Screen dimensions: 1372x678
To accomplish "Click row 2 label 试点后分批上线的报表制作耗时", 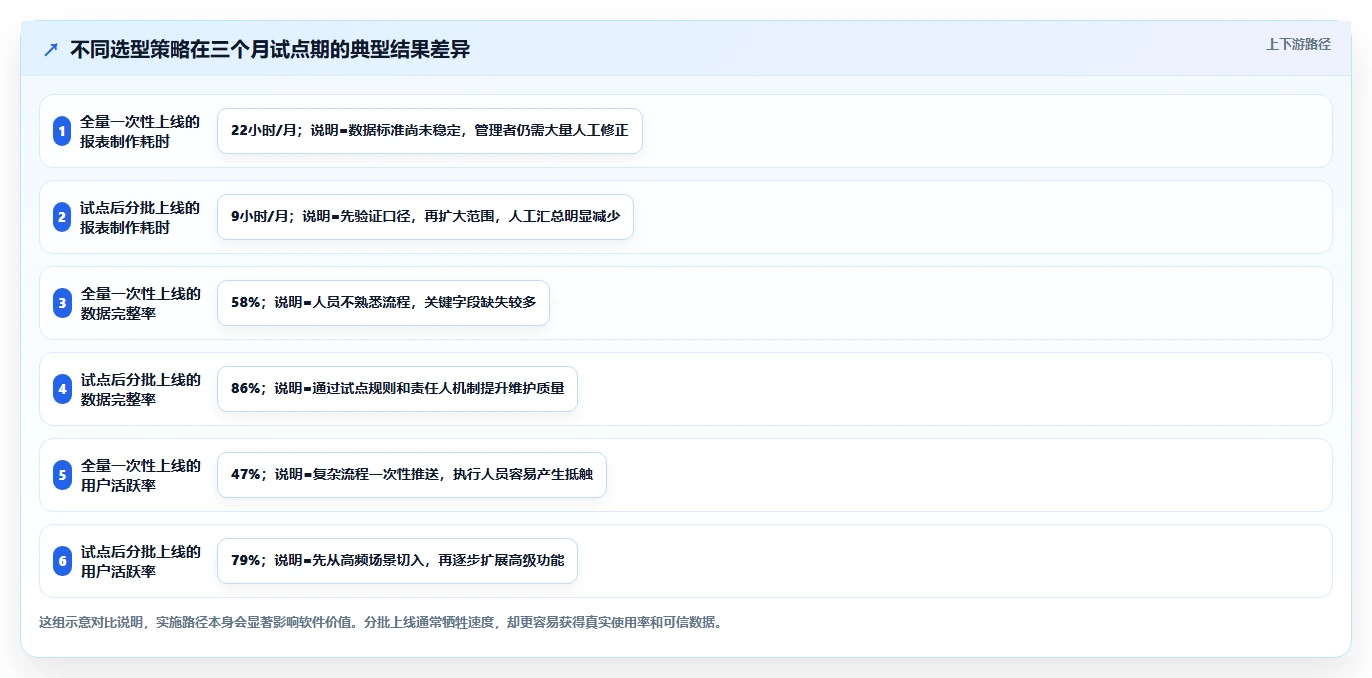I will pyautogui.click(x=140, y=217).
